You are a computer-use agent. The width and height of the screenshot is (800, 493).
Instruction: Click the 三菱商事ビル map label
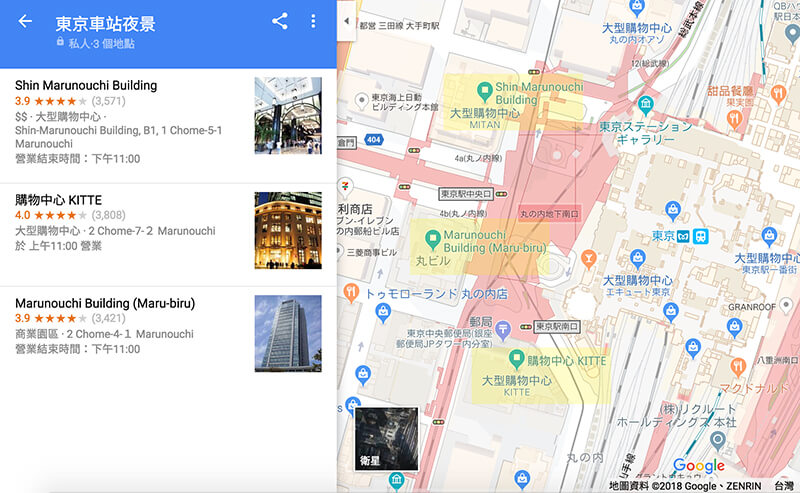372,252
